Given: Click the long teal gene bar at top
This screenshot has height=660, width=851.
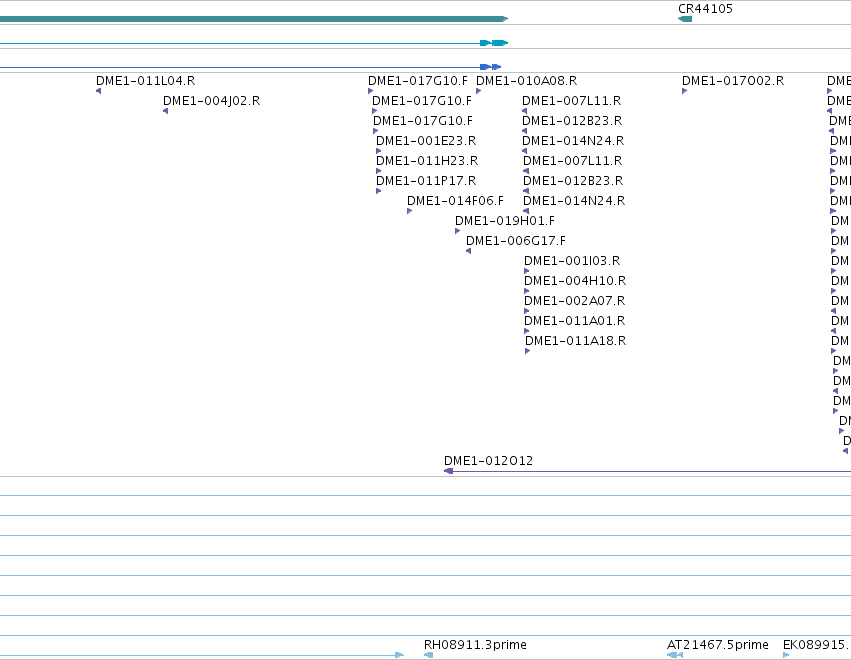Looking at the screenshot, I should pyautogui.click(x=254, y=19).
